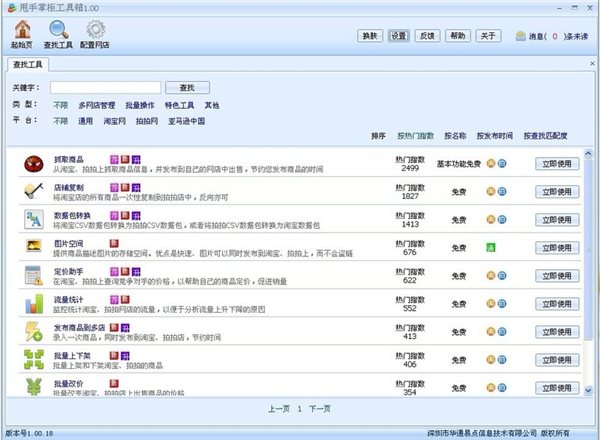Click the orange round icon in 店铺复制 row
The image size is (600, 440).
pyautogui.click(x=491, y=191)
